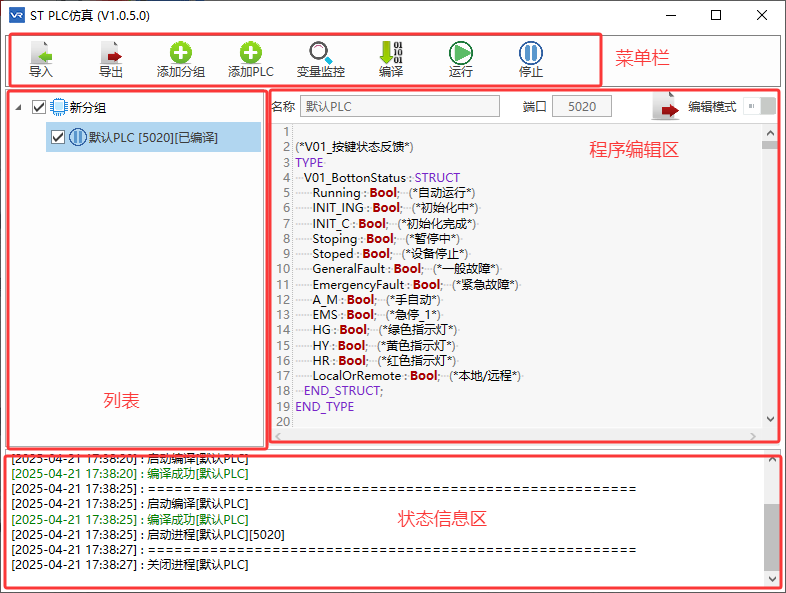Minimize the ST PLC仿真 window
The image size is (786, 593).
671,16
